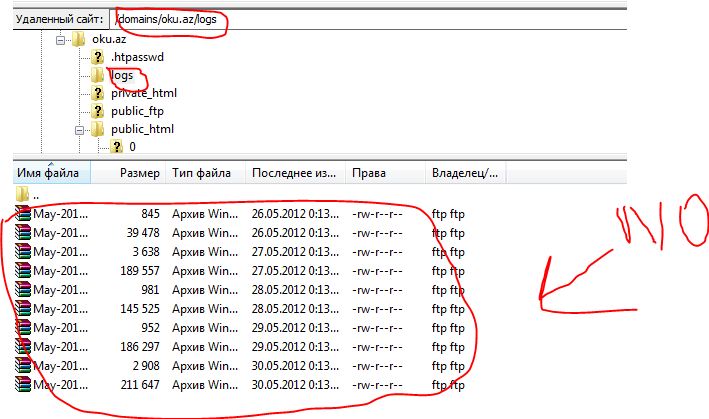709x419 pixels.
Task: Click owner ftp ftp of the 845 file
Action: (x=448, y=214)
